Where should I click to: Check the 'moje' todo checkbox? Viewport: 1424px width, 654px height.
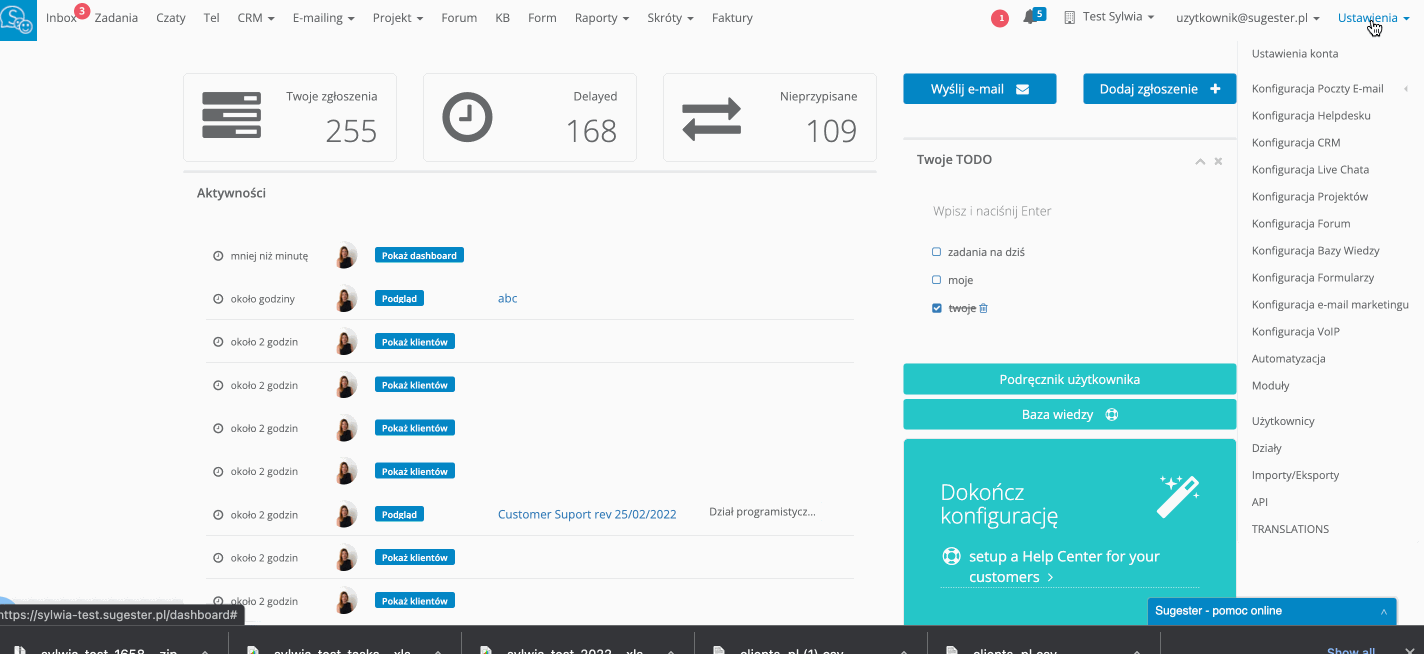point(937,280)
